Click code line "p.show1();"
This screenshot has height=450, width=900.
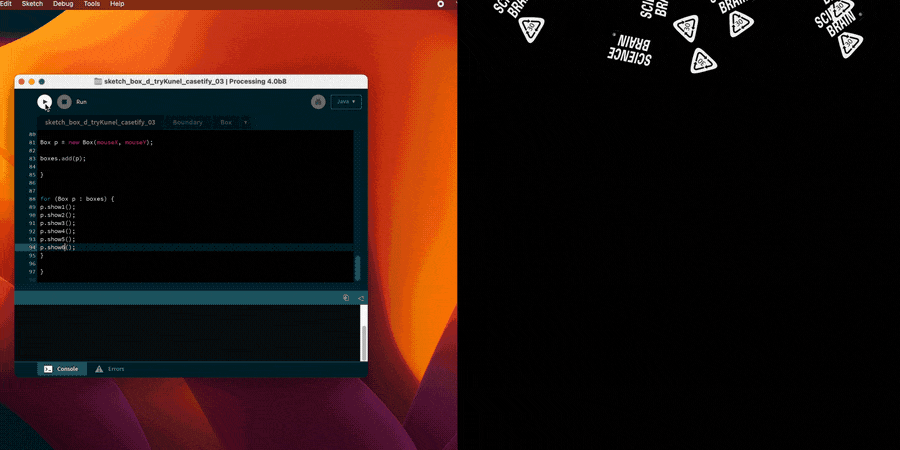click(57, 207)
